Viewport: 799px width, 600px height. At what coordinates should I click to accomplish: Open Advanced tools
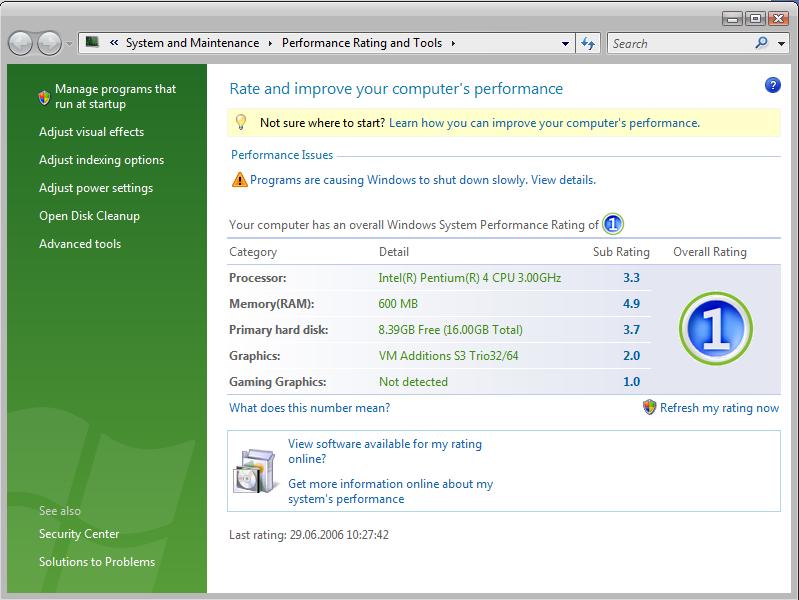pyautogui.click(x=80, y=244)
